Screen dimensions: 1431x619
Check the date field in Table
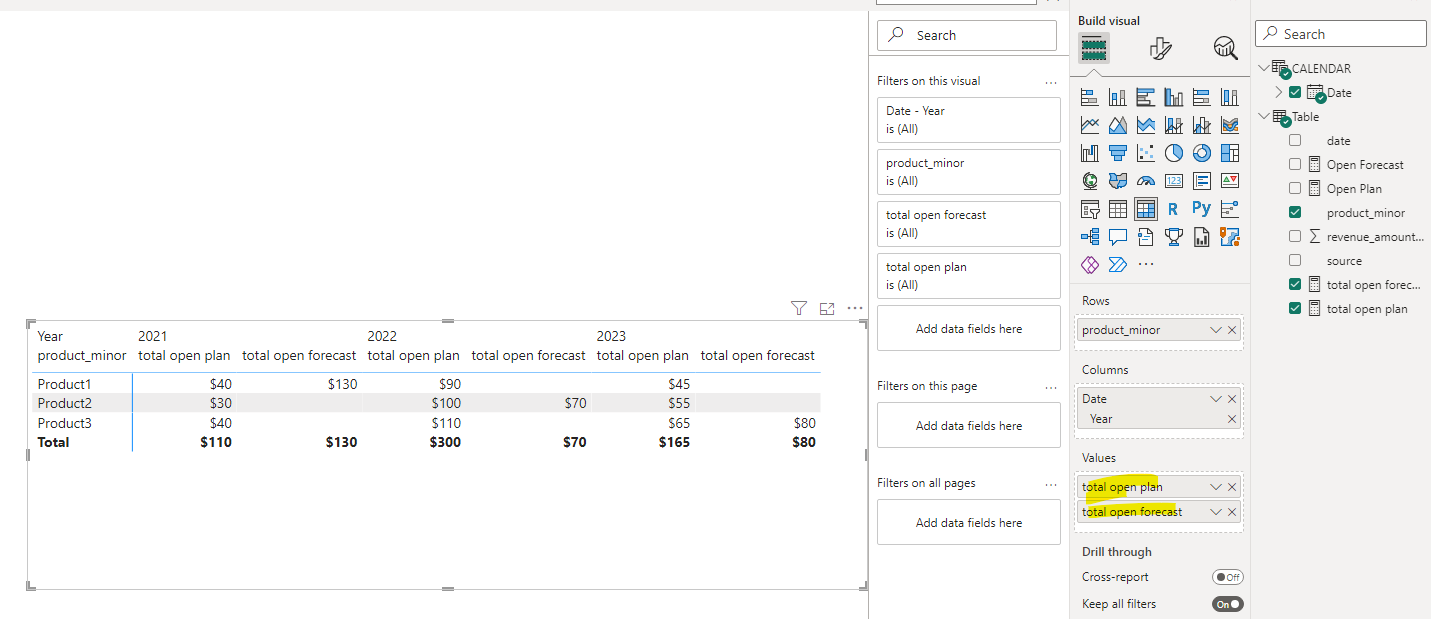(1295, 140)
